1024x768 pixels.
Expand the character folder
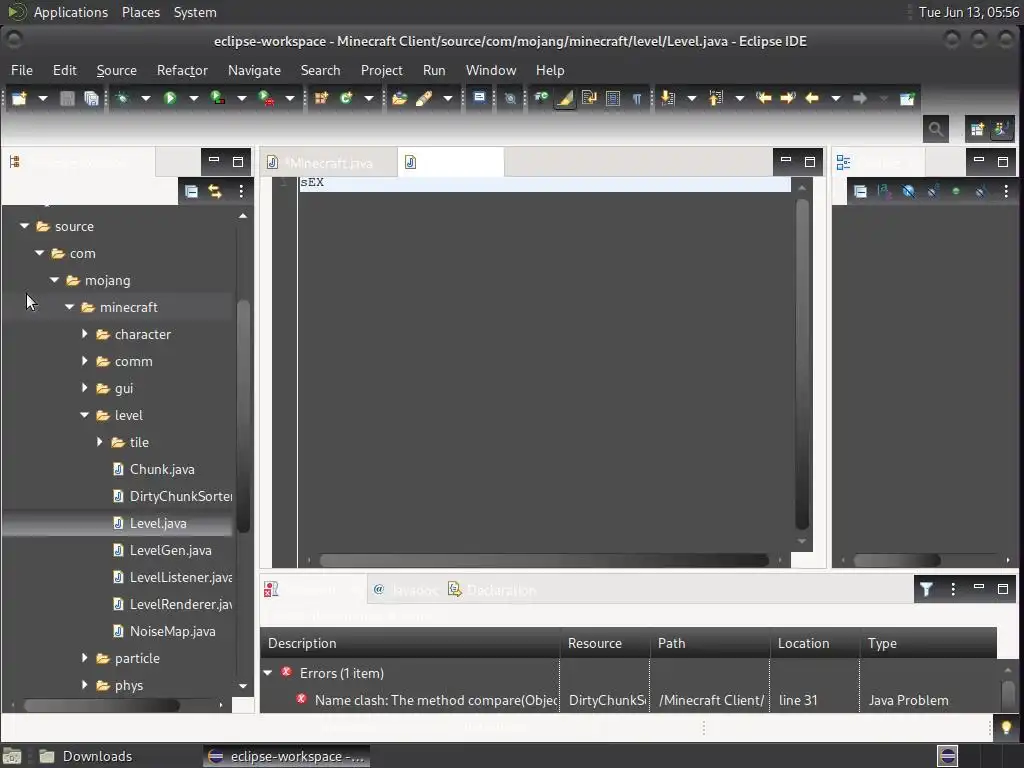[x=84, y=334]
